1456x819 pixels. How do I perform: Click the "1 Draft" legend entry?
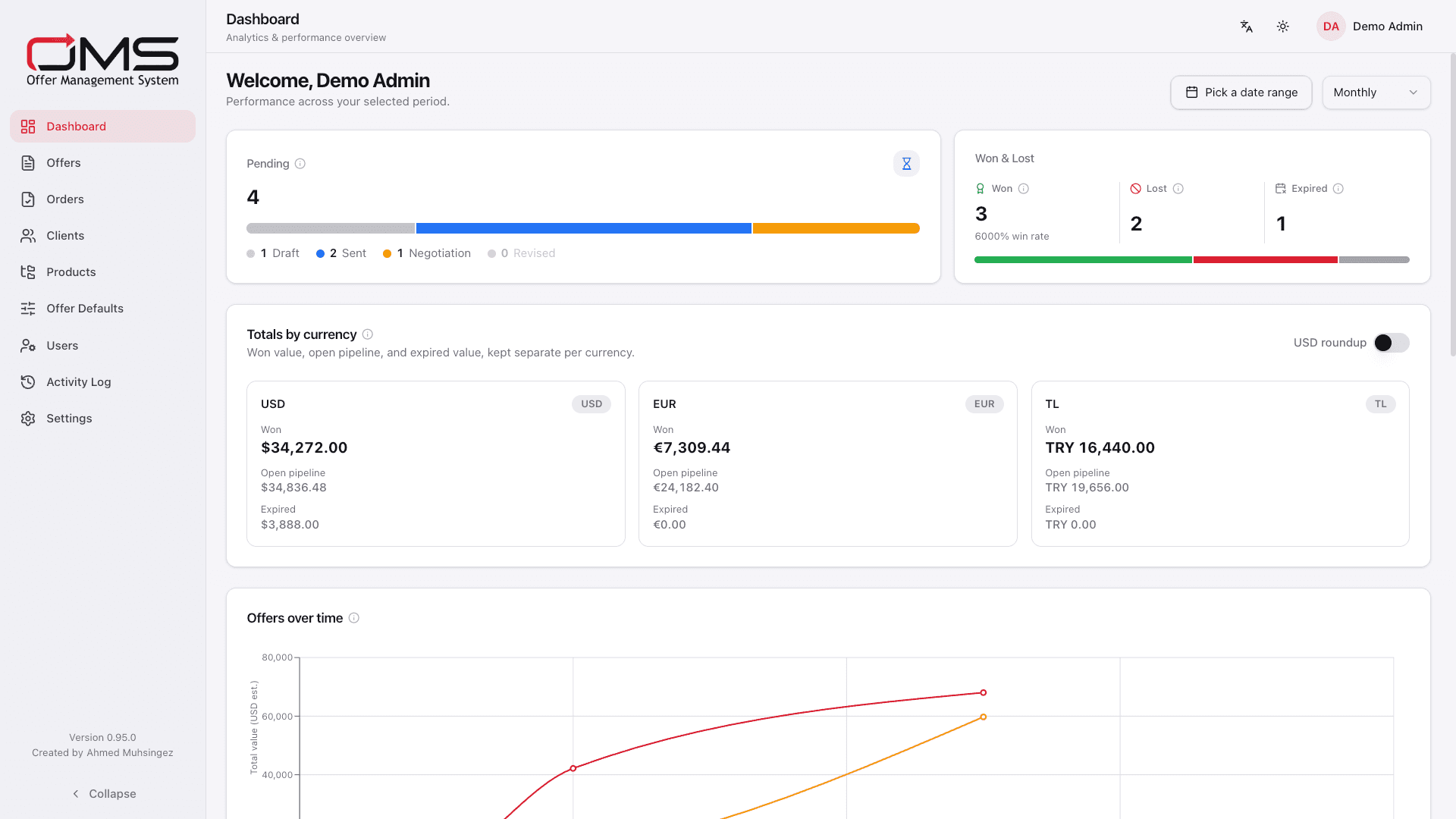click(x=273, y=253)
